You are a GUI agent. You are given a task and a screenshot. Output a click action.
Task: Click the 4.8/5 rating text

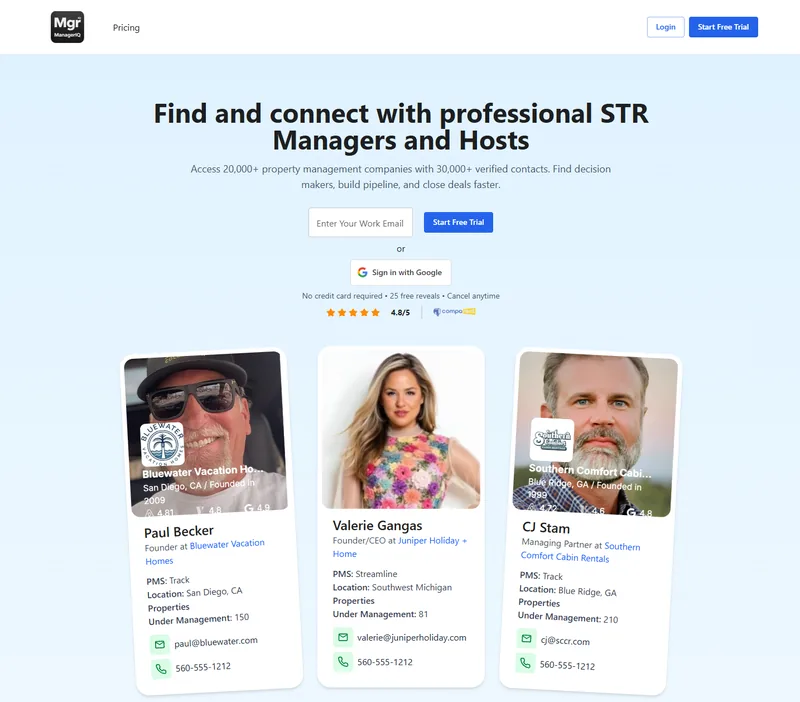pos(401,313)
